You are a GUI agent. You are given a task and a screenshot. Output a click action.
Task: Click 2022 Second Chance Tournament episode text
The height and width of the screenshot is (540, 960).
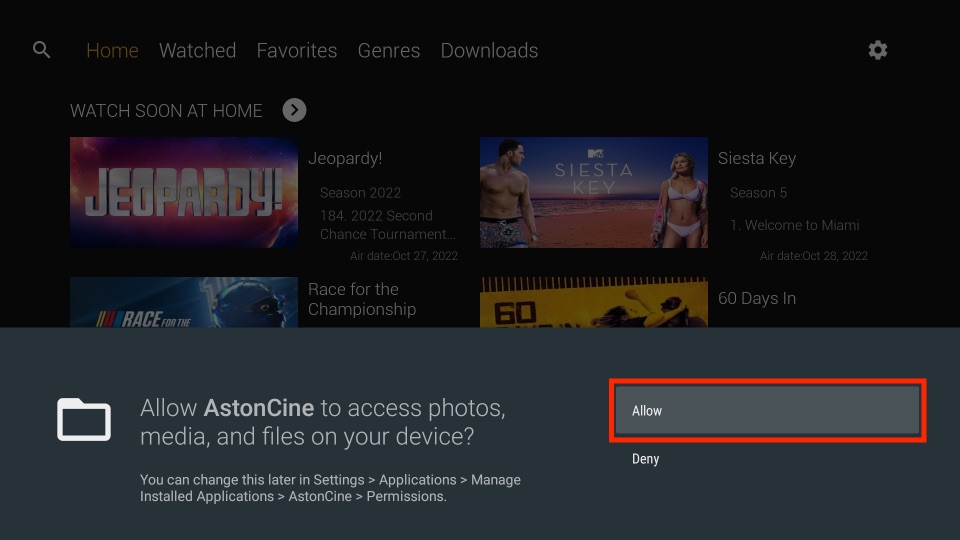coord(388,225)
